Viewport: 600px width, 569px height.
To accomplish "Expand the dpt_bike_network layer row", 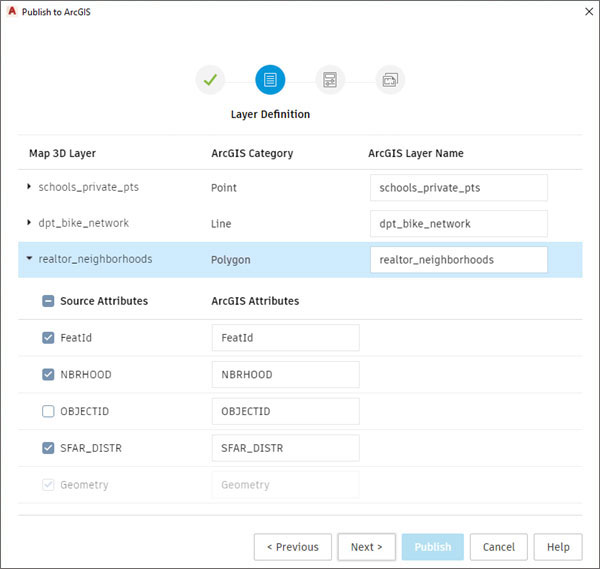I will tap(29, 223).
